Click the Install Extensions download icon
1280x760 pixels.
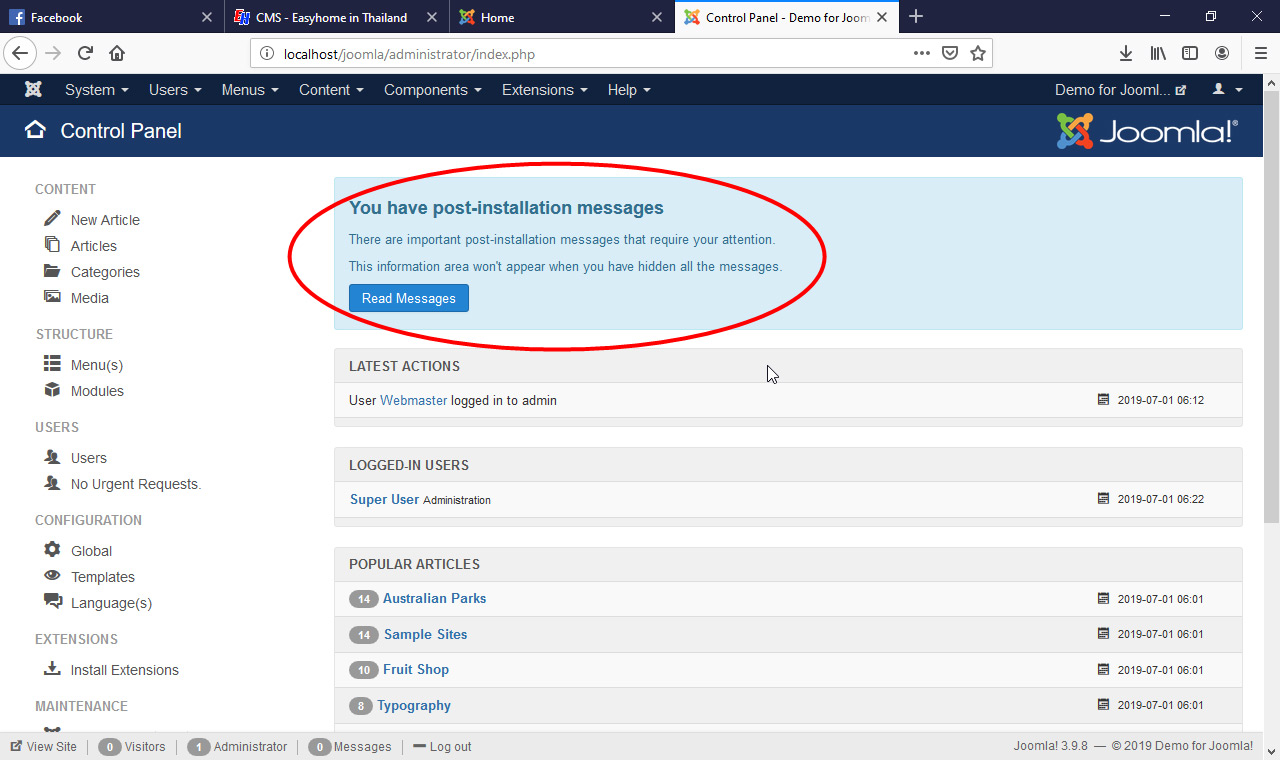[53, 669]
